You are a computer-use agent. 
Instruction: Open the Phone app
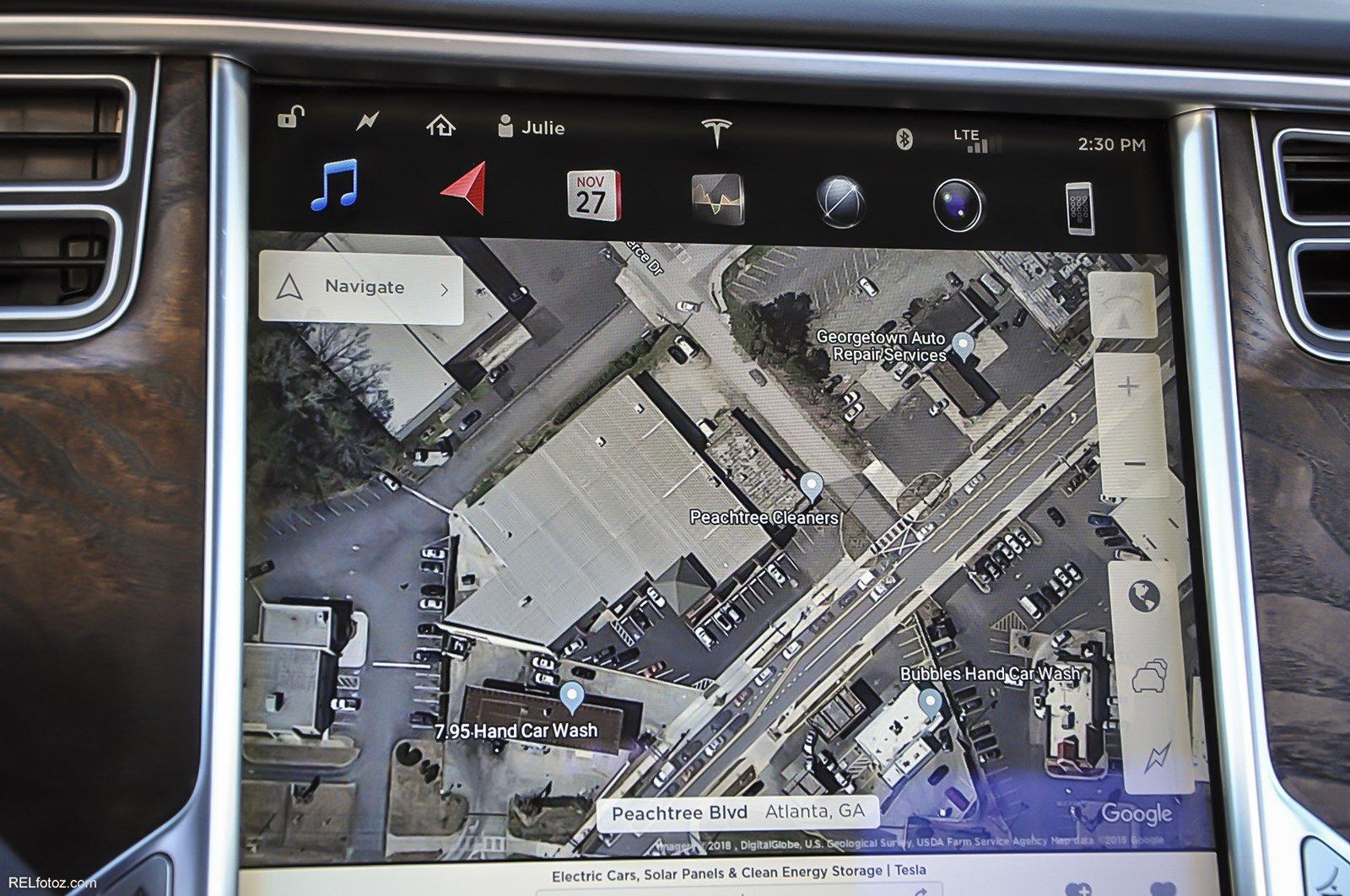[x=1079, y=208]
